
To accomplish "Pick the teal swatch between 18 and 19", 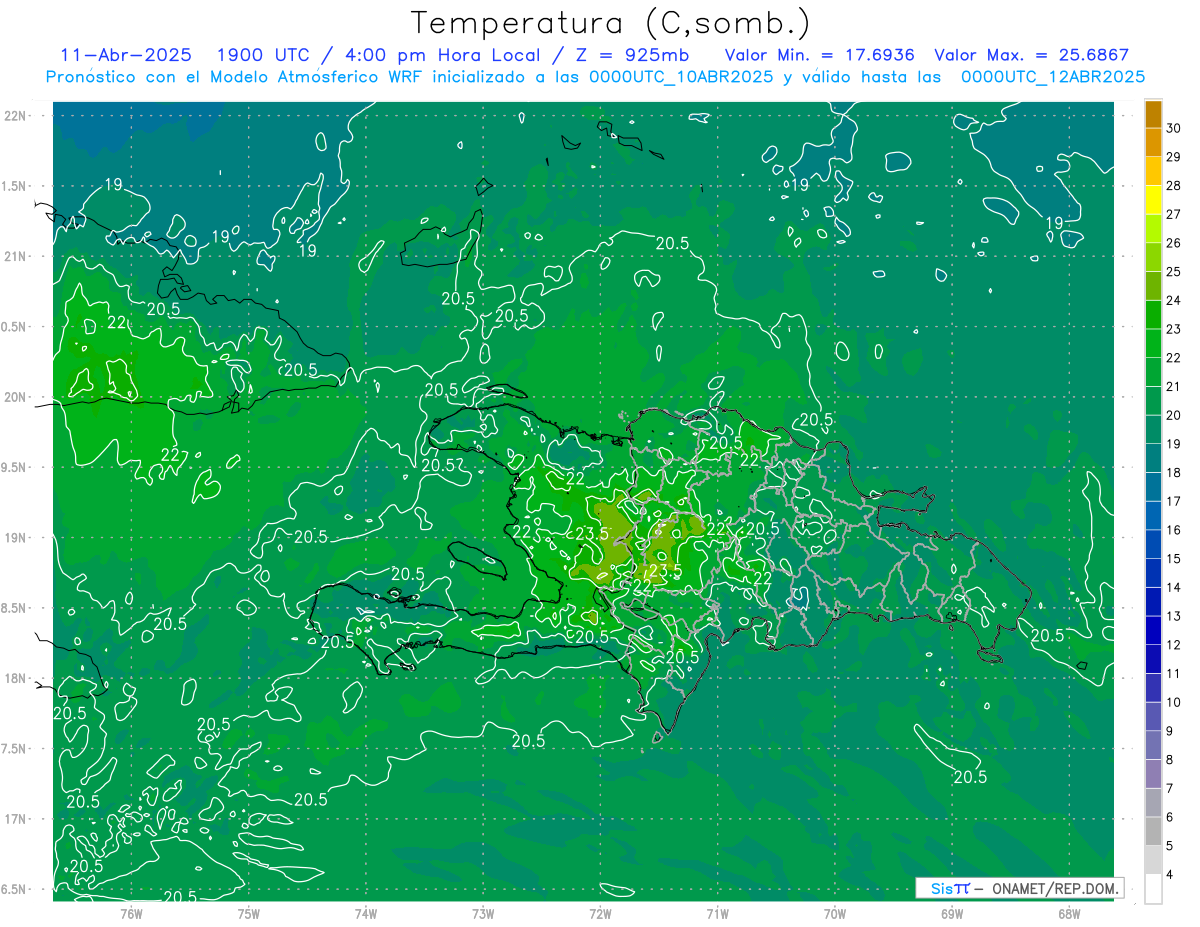I will (1154, 458).
